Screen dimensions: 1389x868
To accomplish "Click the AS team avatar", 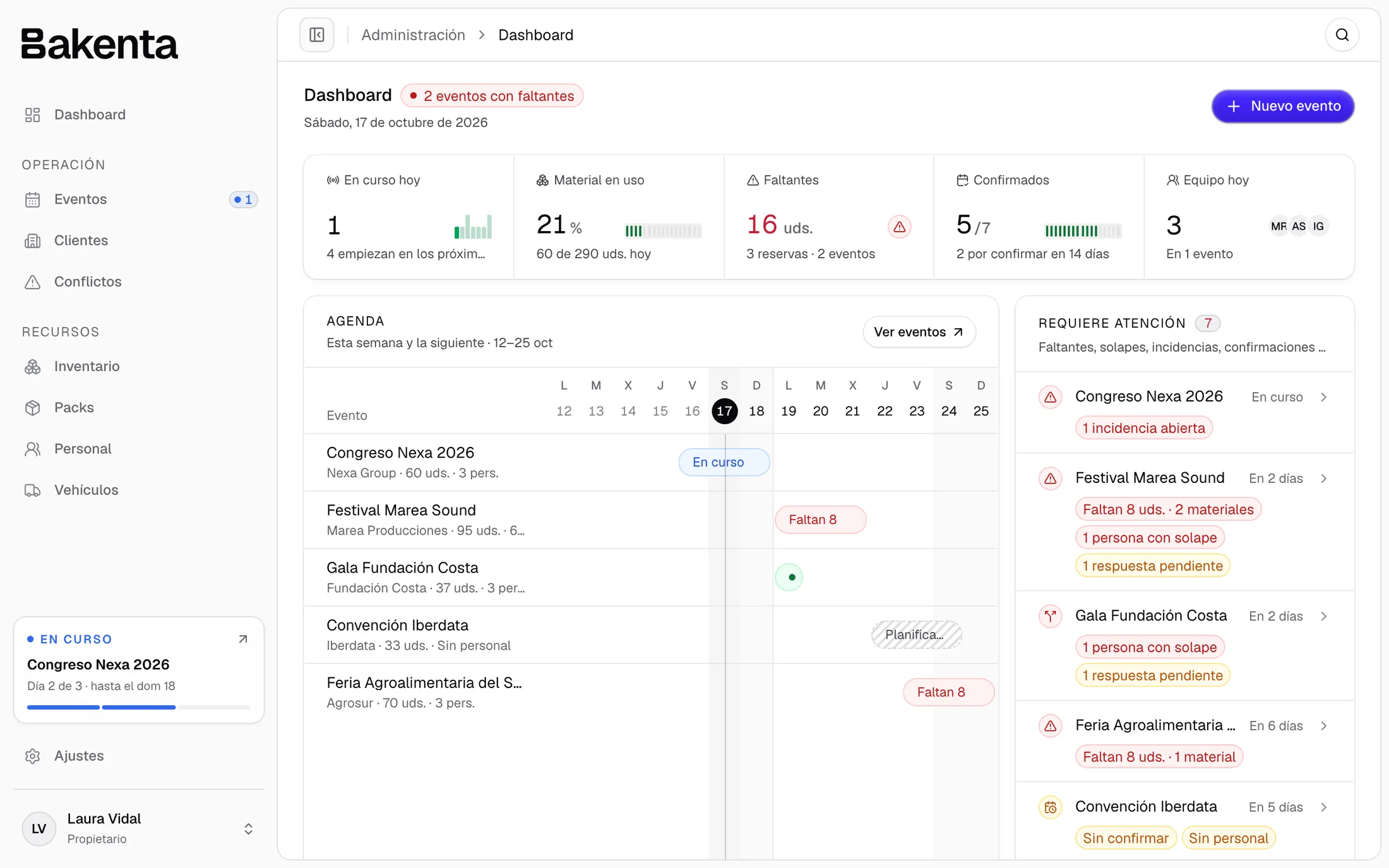I will click(x=1299, y=226).
